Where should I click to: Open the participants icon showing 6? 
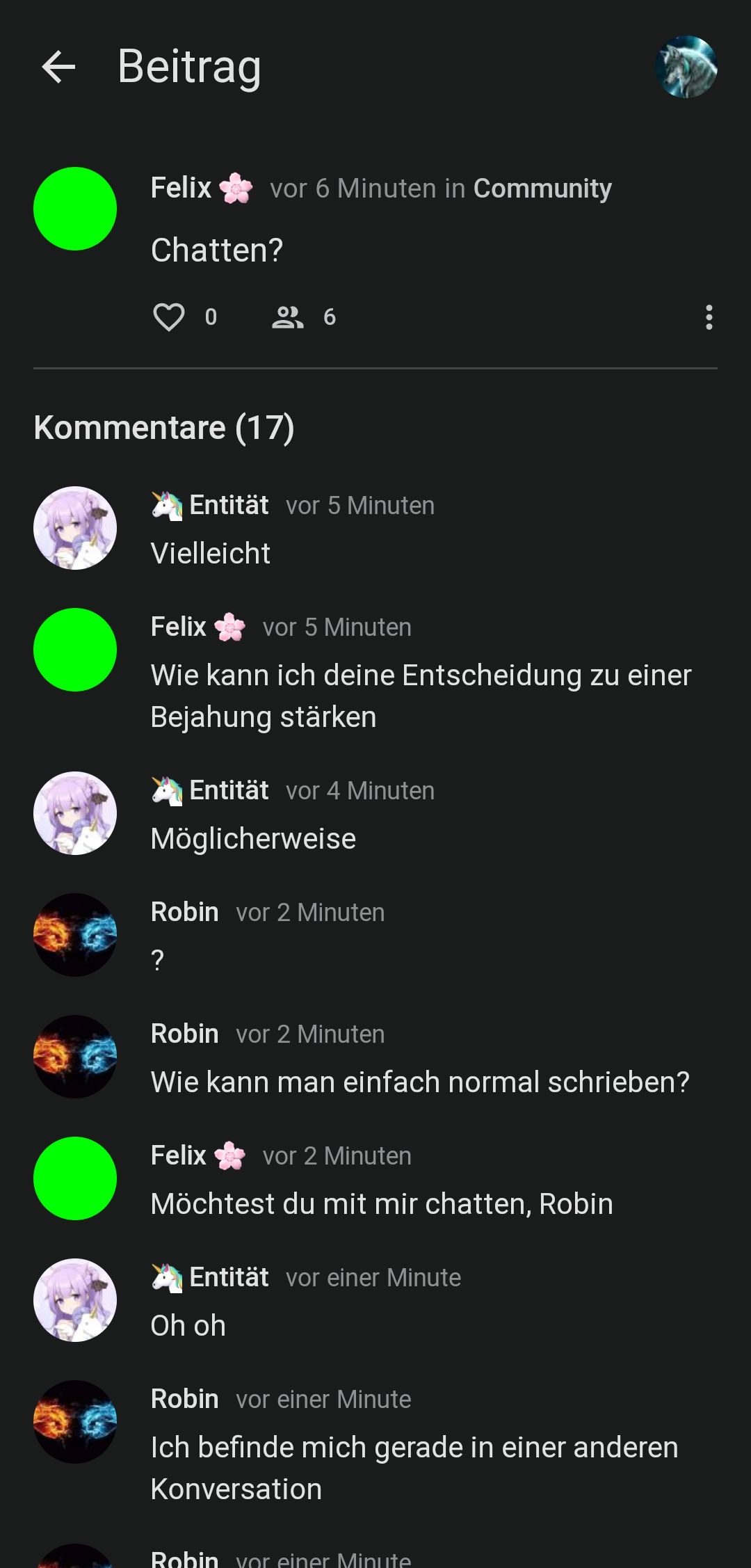click(287, 317)
